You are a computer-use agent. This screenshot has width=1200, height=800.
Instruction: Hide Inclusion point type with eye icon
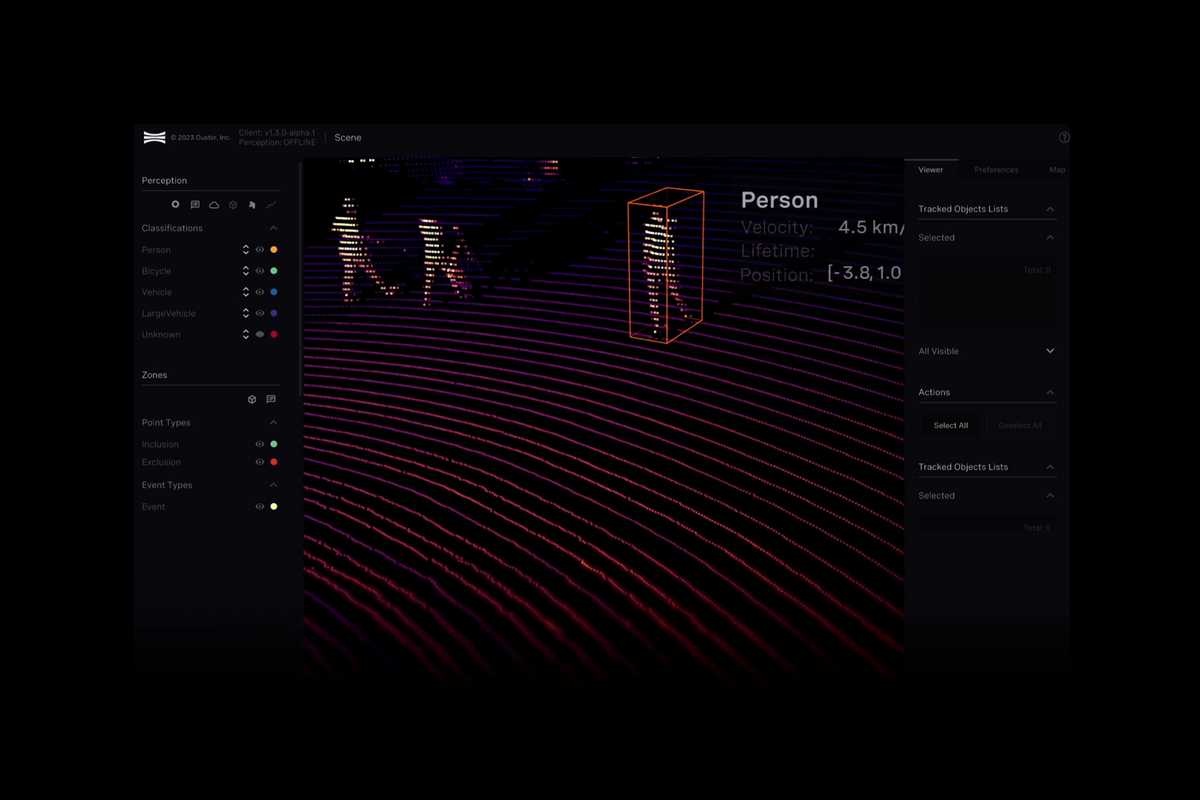[x=260, y=444]
